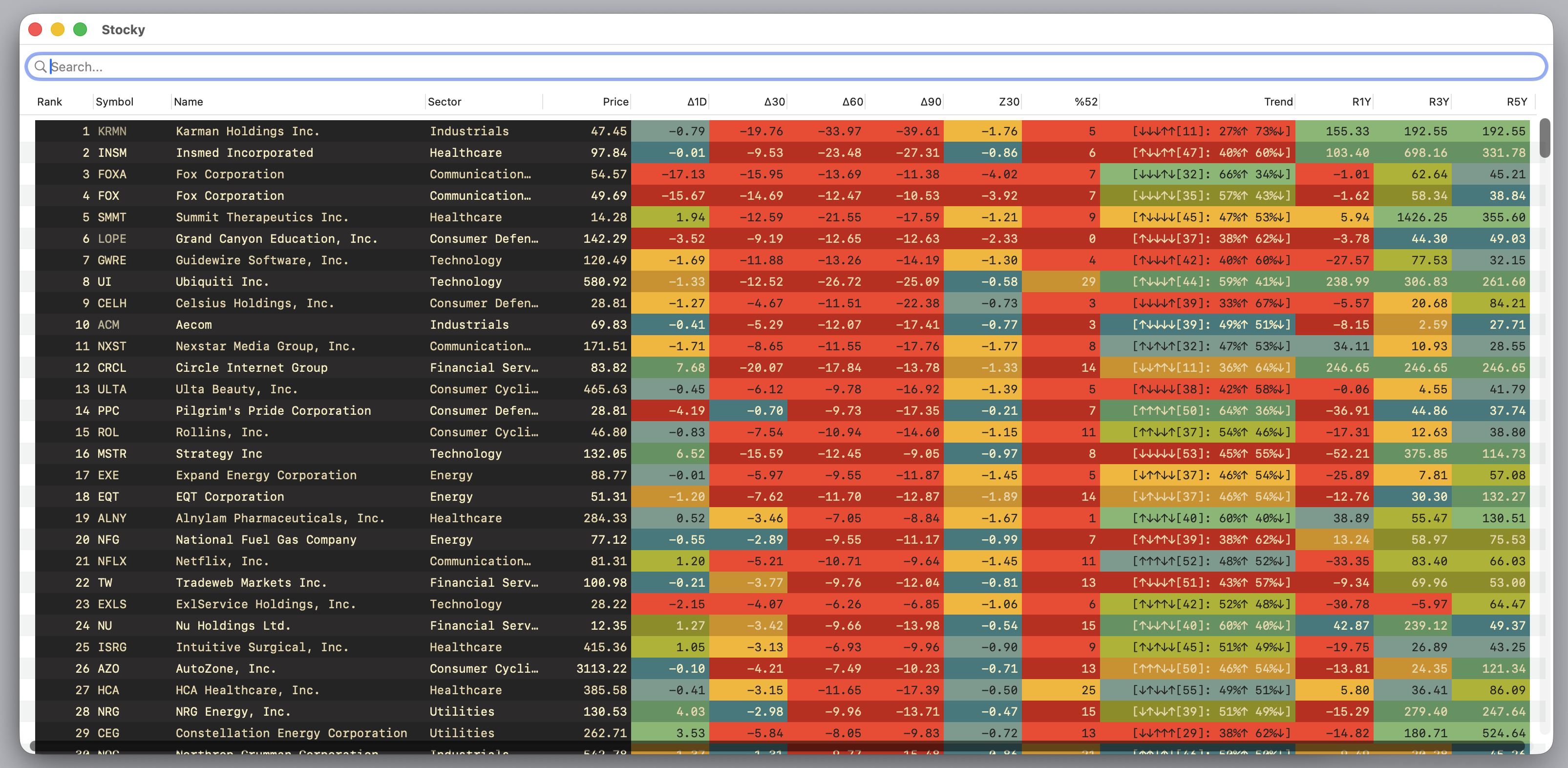The image size is (1568, 768).
Task: Click Ubiquiti R1Y value 238.99
Action: pyautogui.click(x=1347, y=282)
